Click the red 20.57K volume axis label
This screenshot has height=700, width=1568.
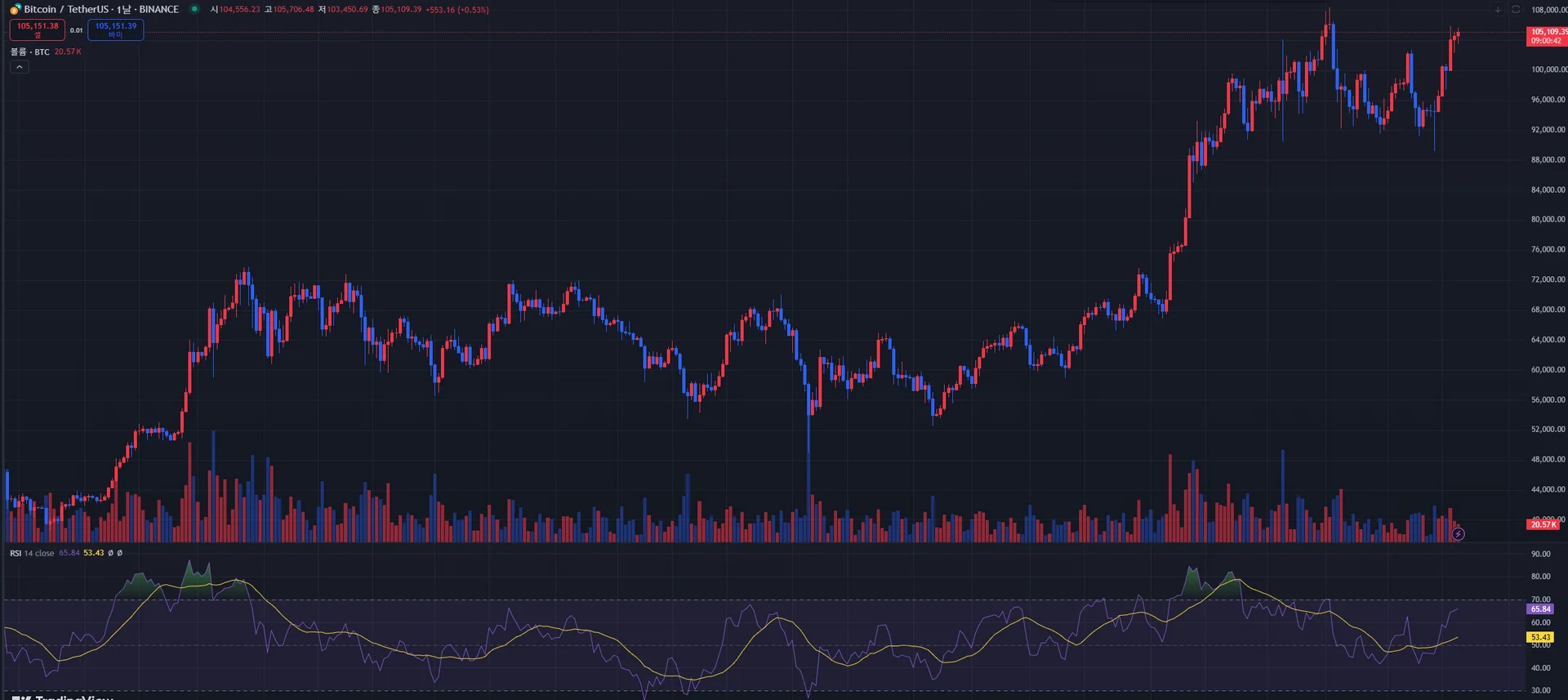[x=1543, y=524]
